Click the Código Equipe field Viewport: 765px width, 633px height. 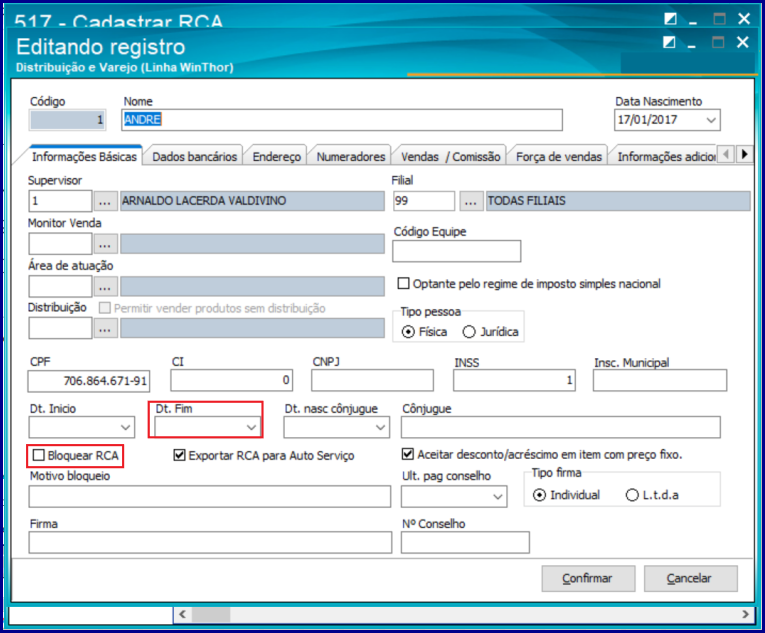point(457,251)
